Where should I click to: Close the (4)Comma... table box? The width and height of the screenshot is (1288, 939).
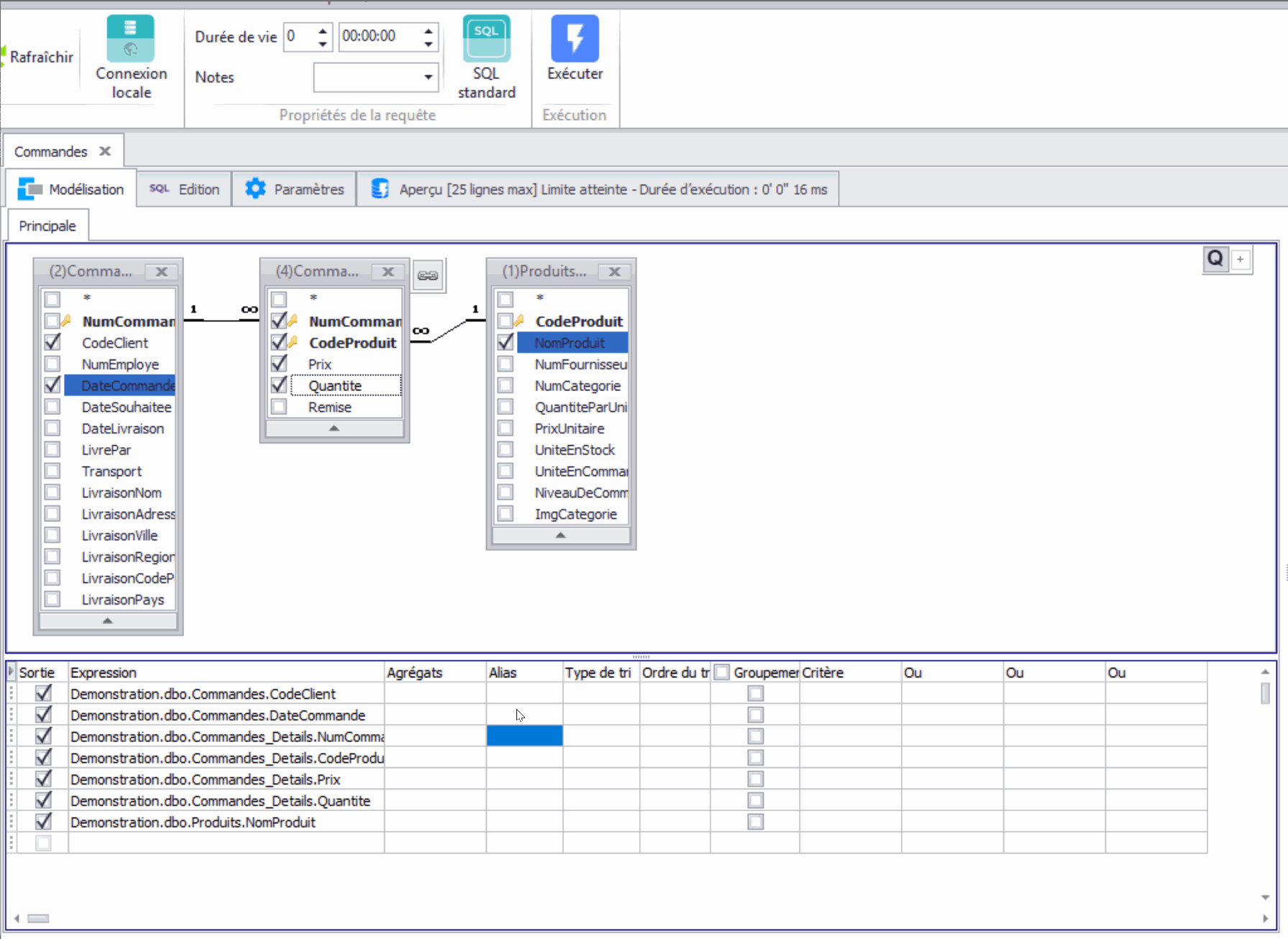click(x=388, y=272)
